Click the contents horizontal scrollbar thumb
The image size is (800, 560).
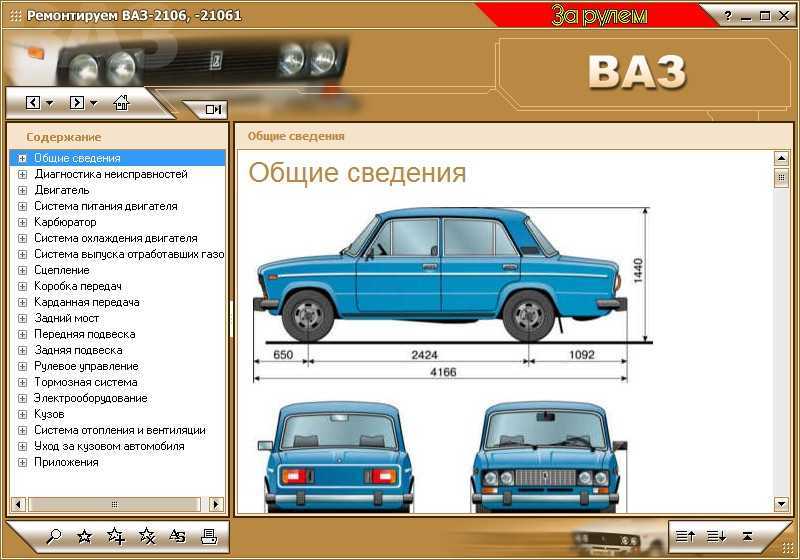click(x=114, y=504)
